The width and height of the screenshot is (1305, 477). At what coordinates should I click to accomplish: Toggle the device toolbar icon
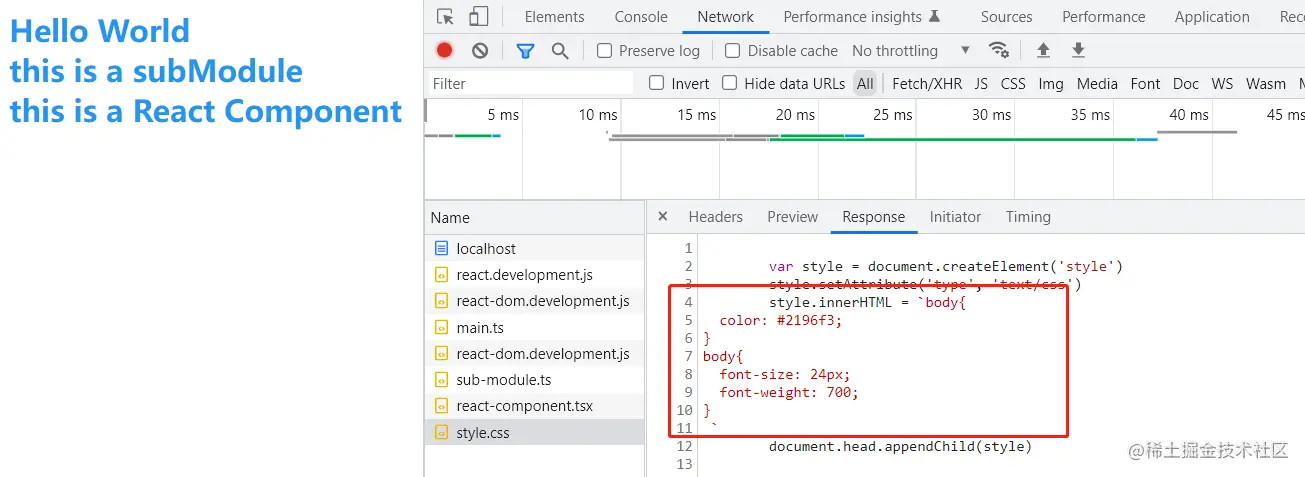pyautogui.click(x=478, y=17)
